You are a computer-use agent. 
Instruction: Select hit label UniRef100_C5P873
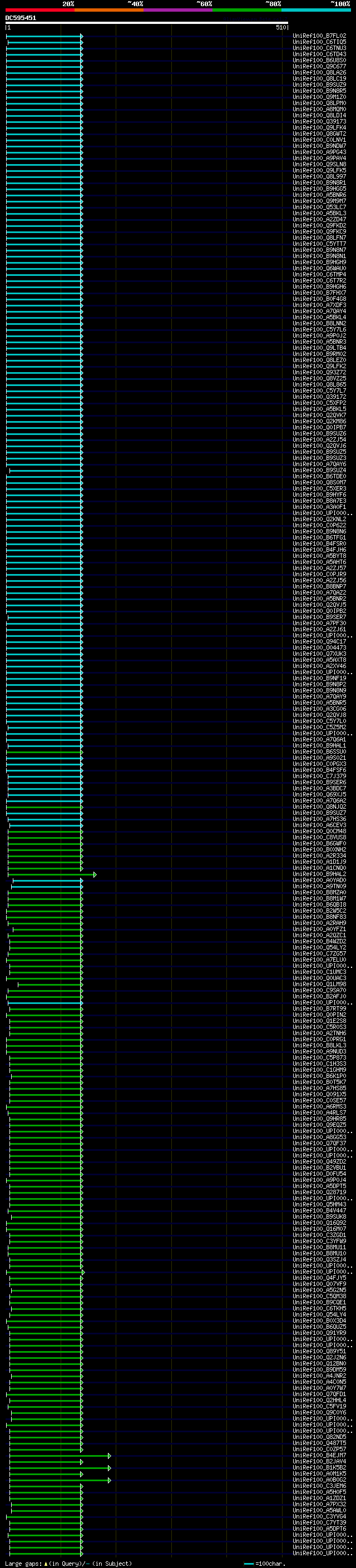click(x=319, y=1058)
